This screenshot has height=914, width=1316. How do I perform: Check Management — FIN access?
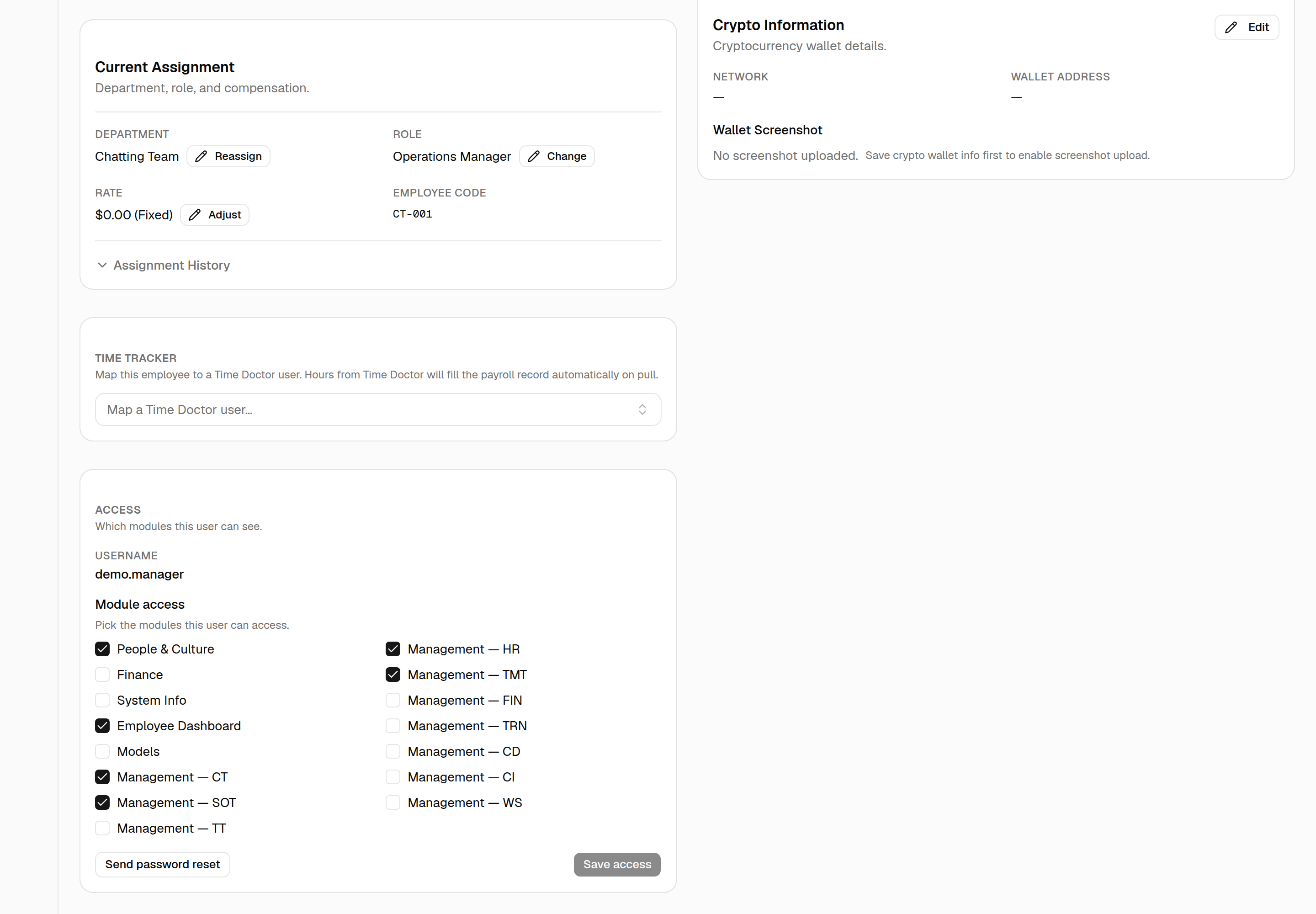point(393,701)
